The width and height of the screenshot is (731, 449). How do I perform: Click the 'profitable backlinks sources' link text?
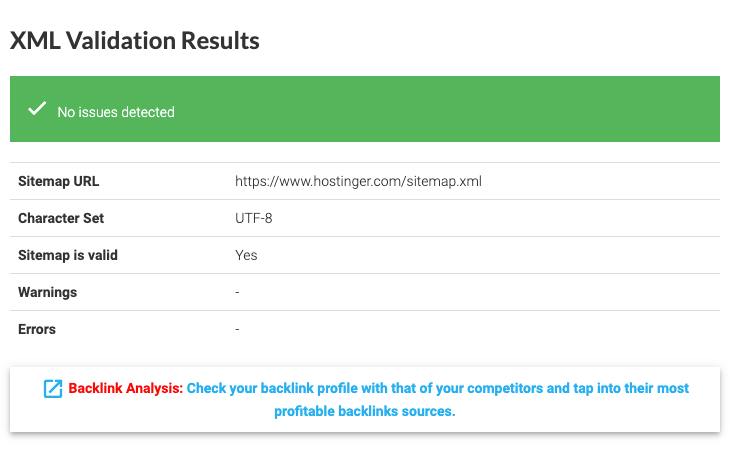click(x=364, y=411)
